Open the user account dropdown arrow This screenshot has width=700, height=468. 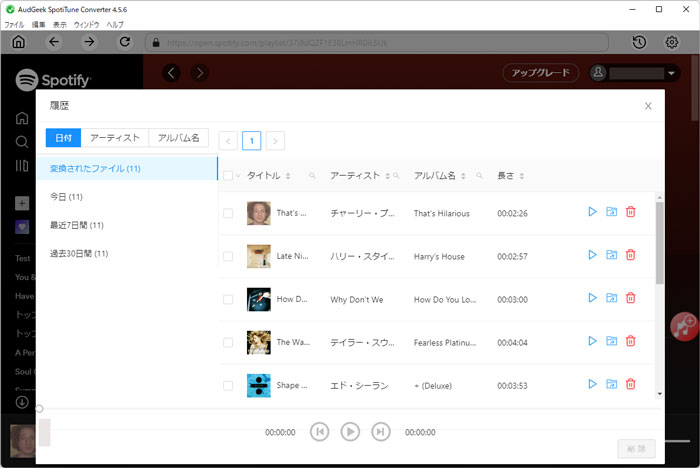[x=671, y=73]
